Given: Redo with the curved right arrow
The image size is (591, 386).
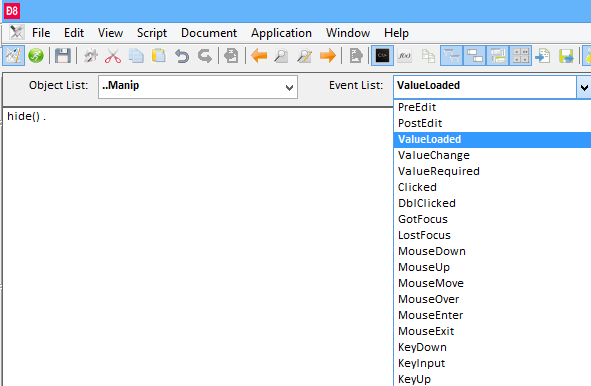Looking at the screenshot, I should [205, 56].
